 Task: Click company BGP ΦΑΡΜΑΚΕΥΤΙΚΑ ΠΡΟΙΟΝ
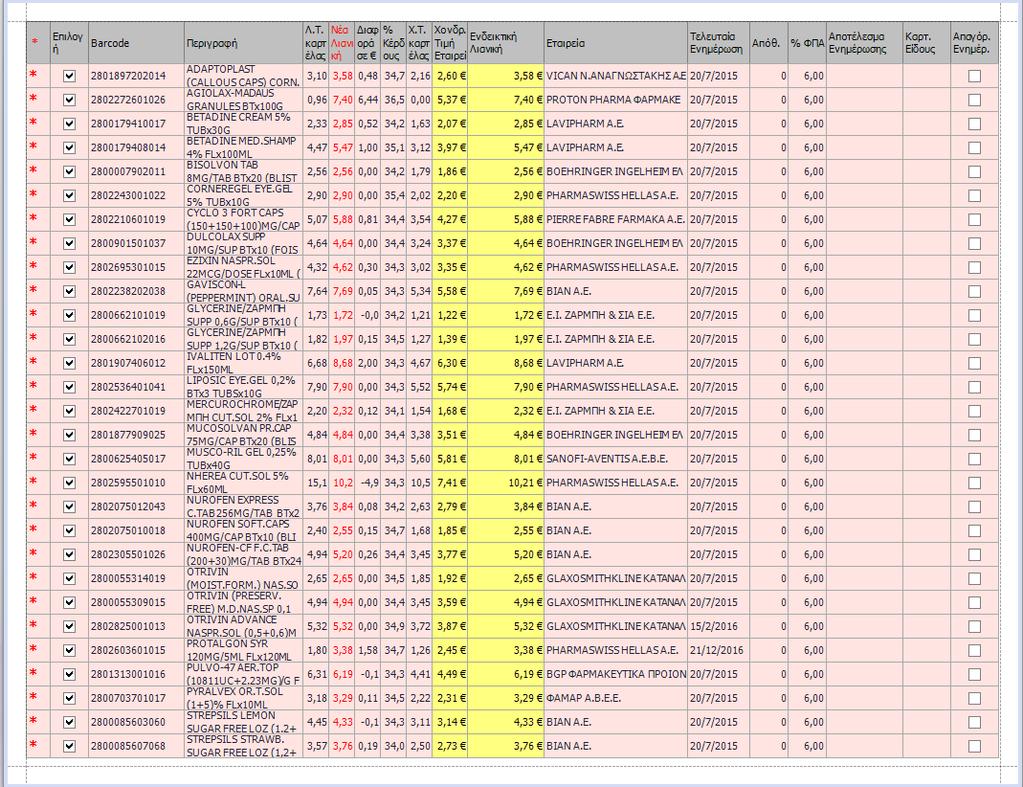[x=615, y=674]
